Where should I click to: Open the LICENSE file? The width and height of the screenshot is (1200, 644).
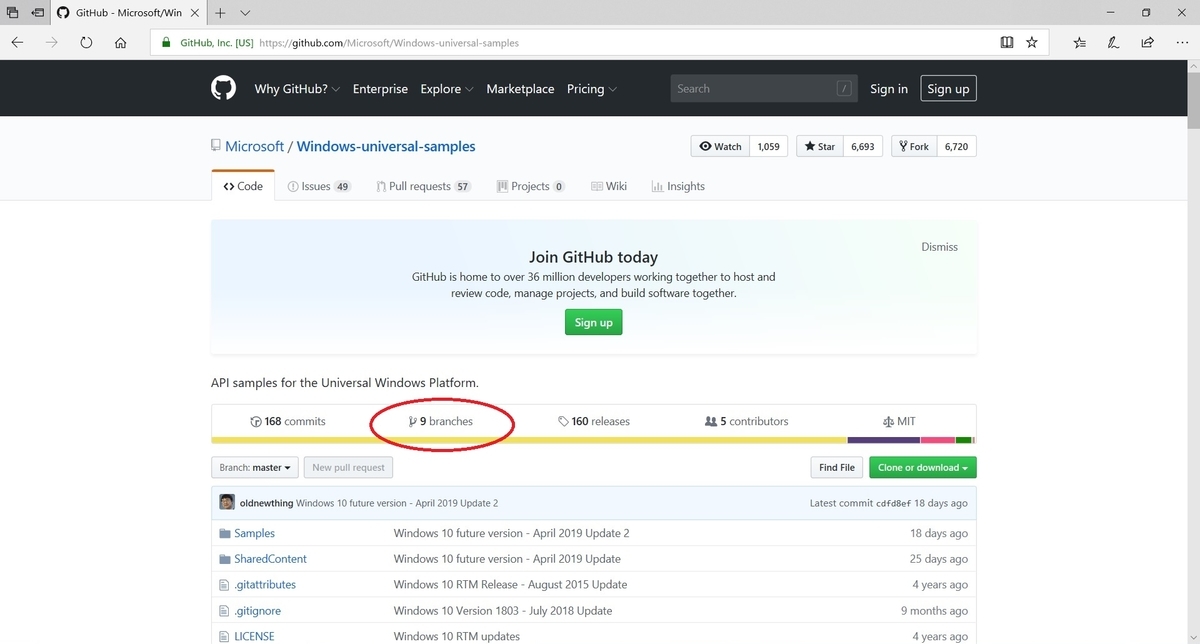[254, 636]
